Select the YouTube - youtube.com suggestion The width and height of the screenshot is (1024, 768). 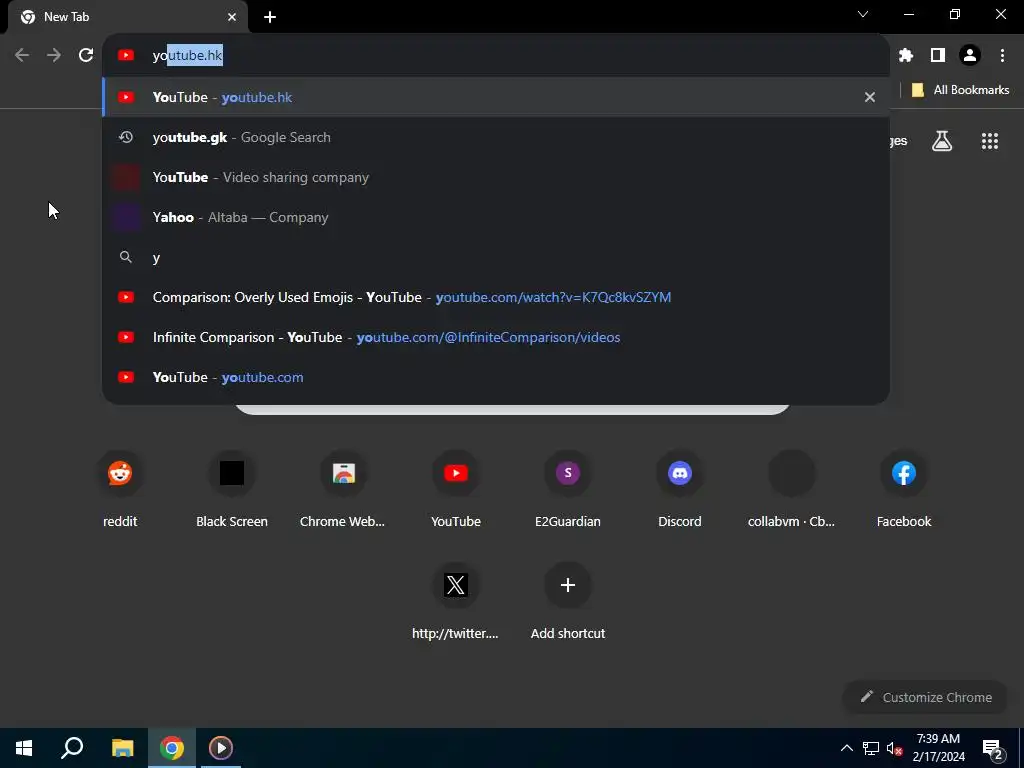click(496, 377)
